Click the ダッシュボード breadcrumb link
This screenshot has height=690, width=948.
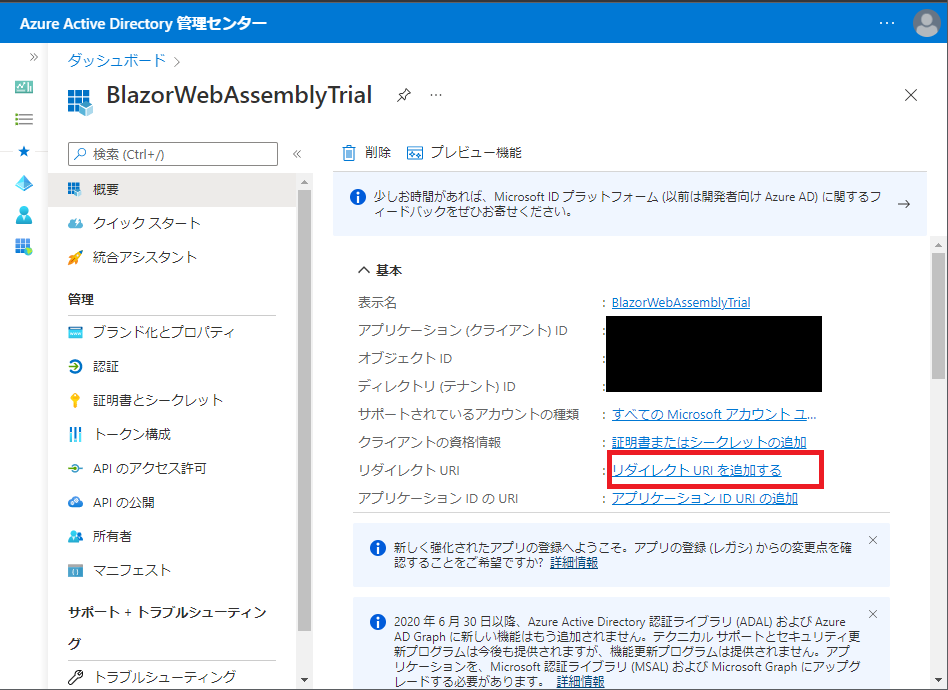[x=117, y=60]
